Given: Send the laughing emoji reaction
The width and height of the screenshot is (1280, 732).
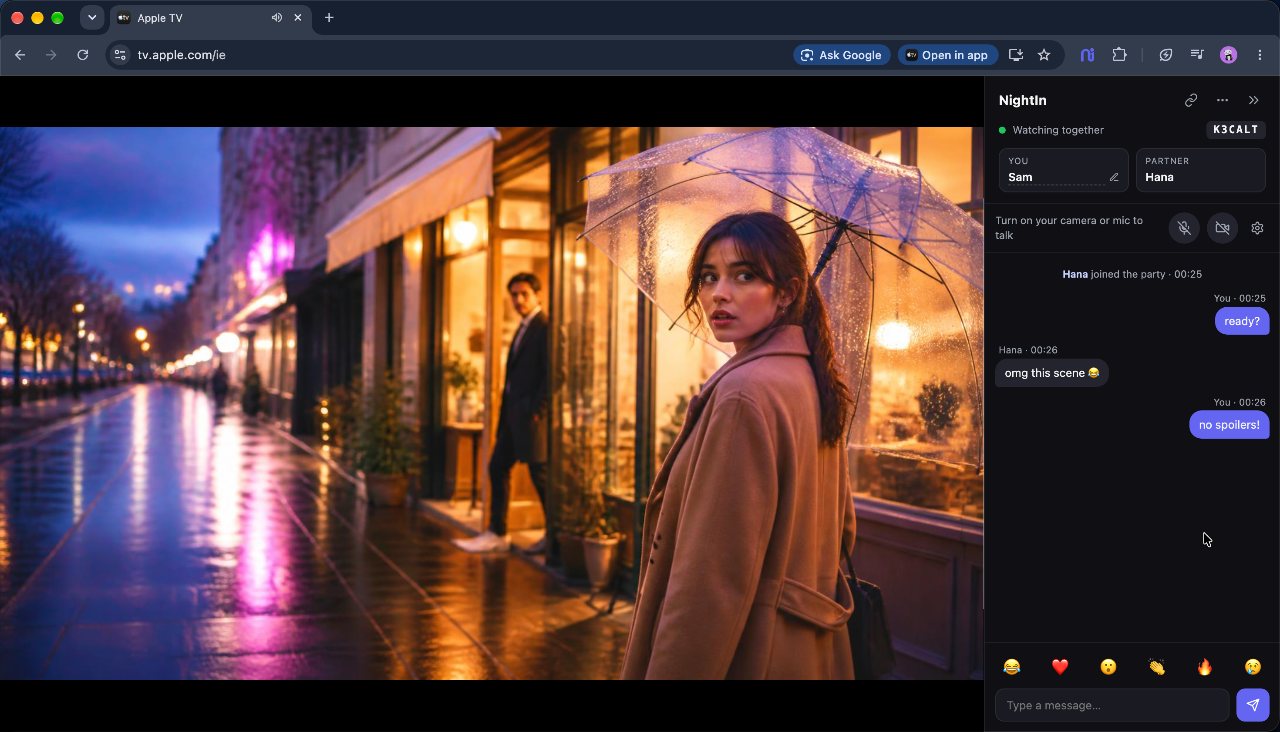Looking at the screenshot, I should click(x=1012, y=667).
